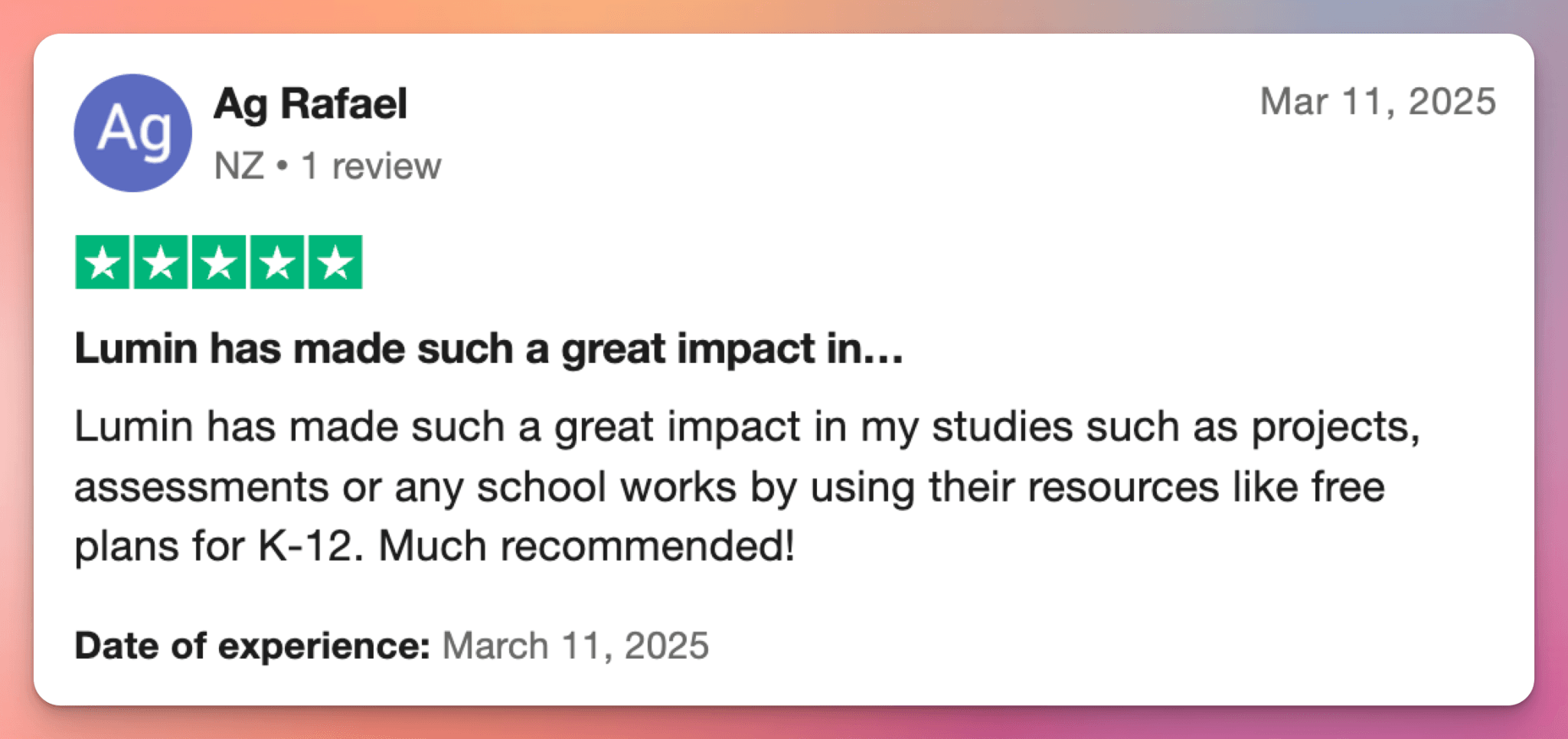The height and width of the screenshot is (739, 1568).
Task: Click the Mar 11, 2025 posting date
Action: pos(1377,101)
